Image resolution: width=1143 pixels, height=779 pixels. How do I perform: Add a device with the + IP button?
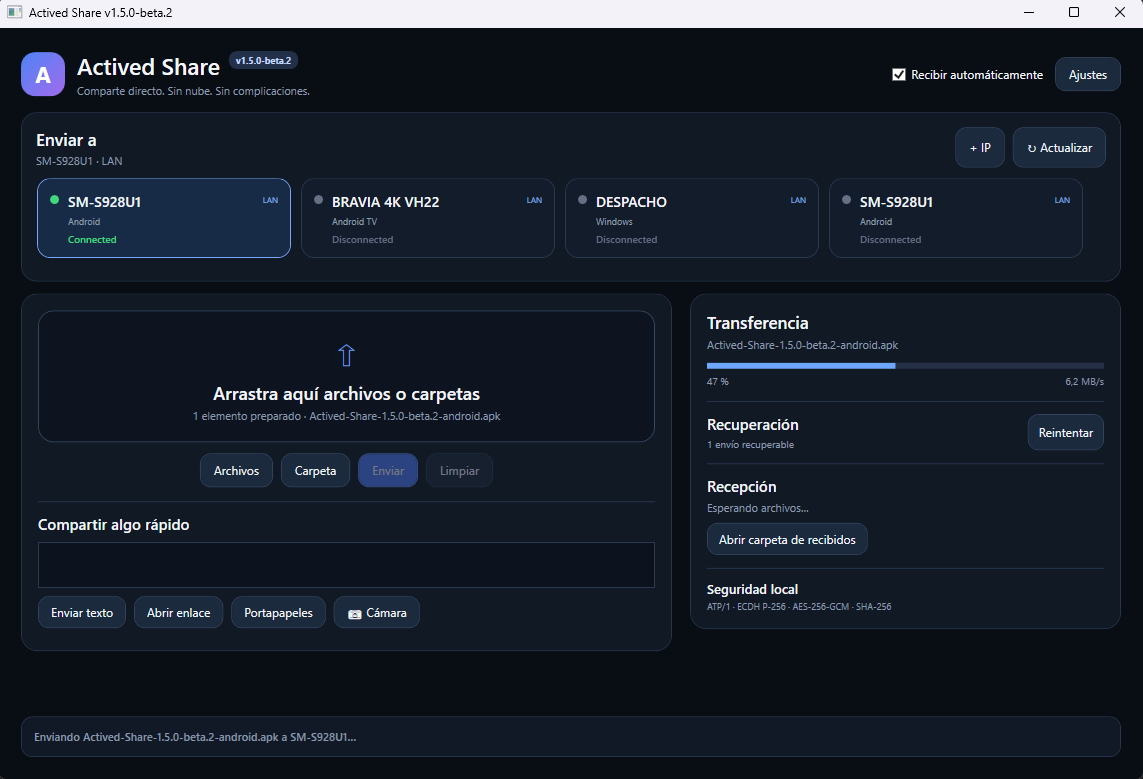pos(980,148)
